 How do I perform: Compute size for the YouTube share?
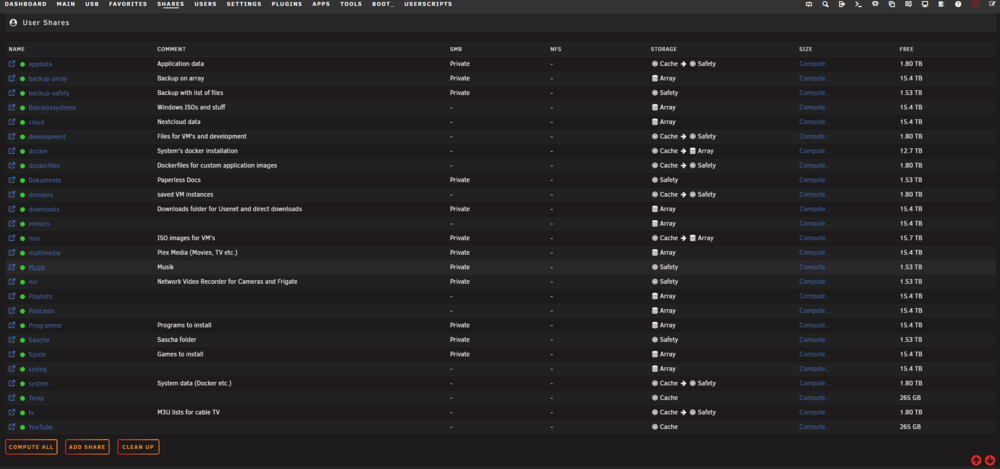click(x=814, y=427)
